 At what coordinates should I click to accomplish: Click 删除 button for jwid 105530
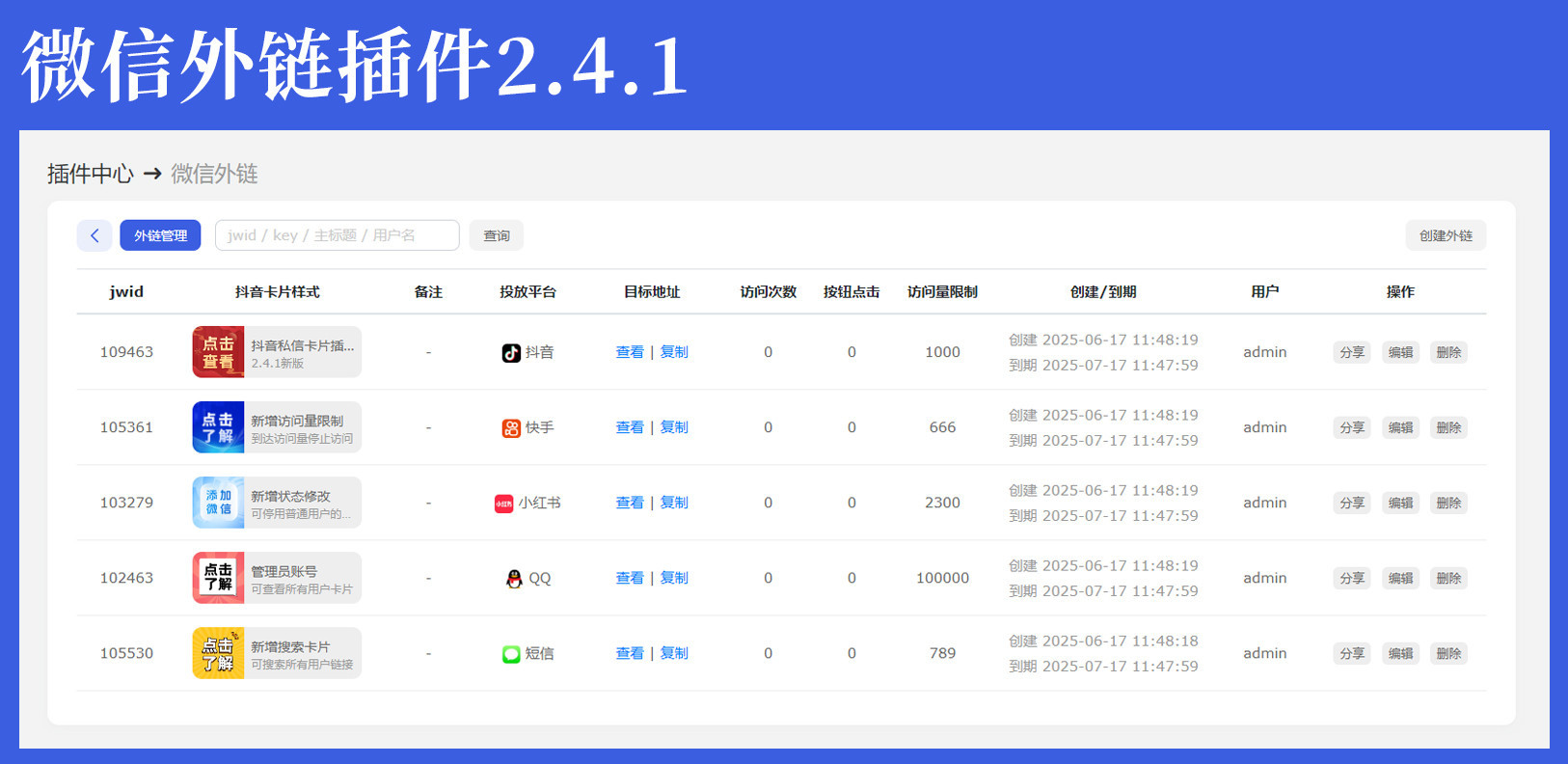pyautogui.click(x=1448, y=653)
